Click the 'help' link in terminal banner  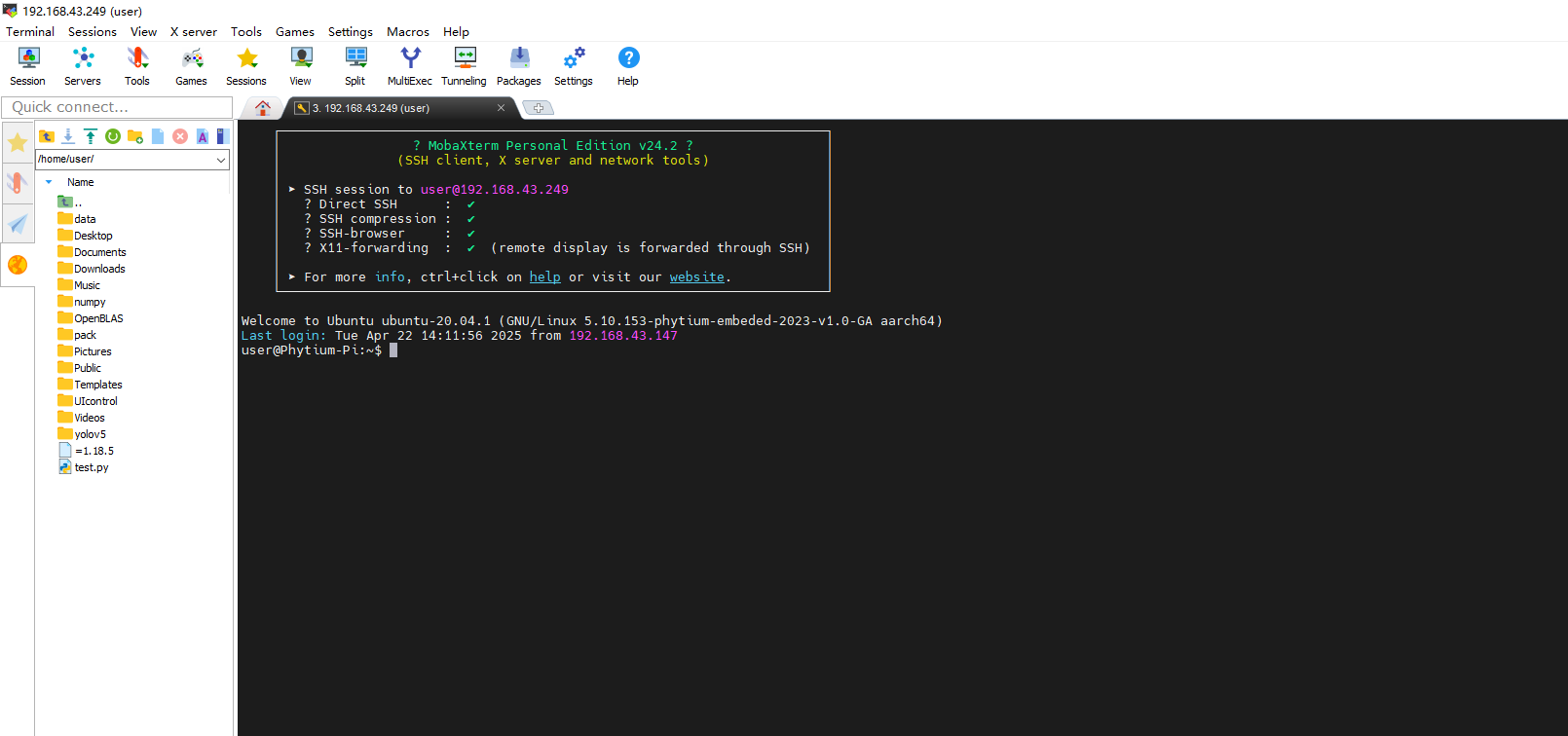(544, 277)
